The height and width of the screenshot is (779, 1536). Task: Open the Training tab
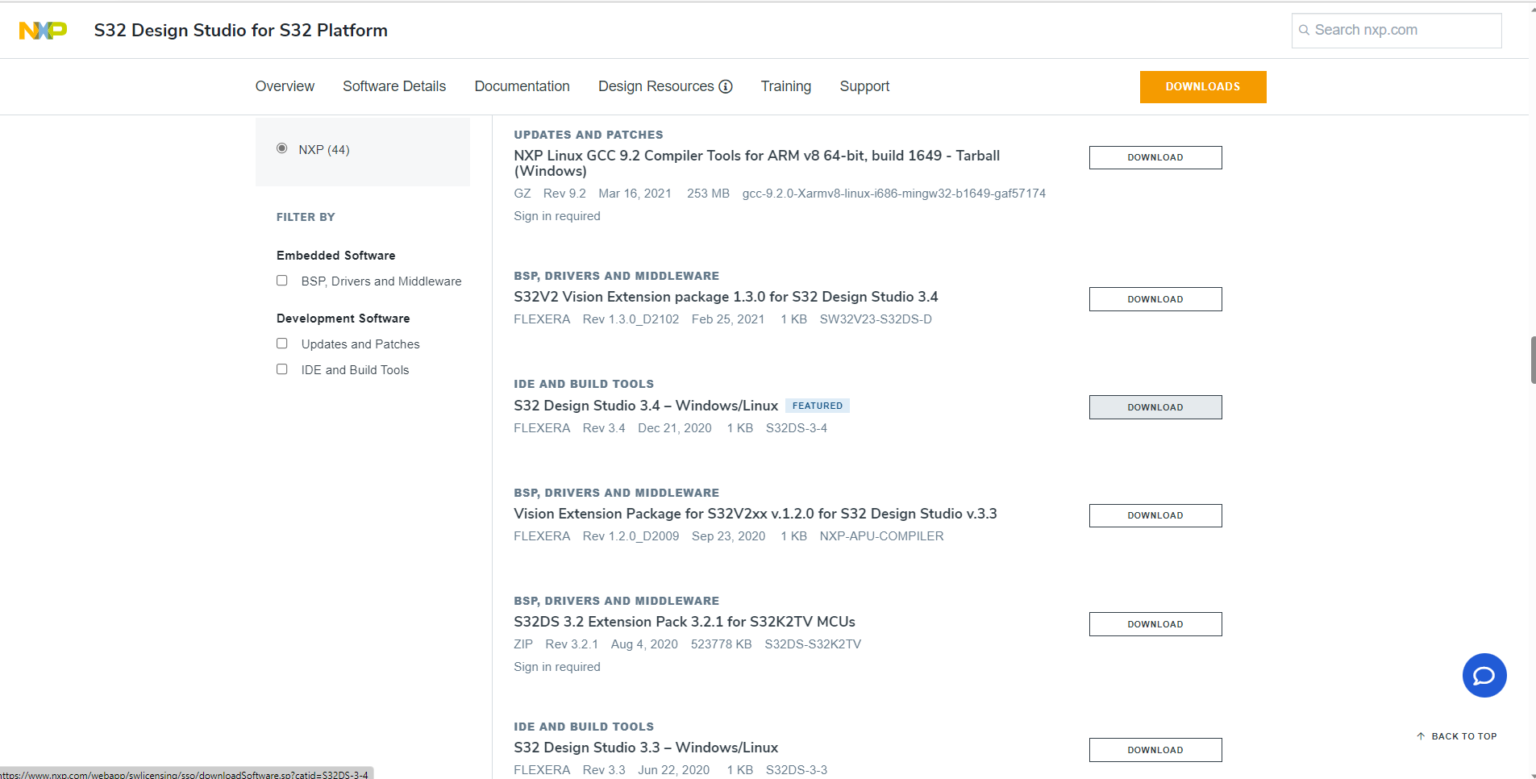[x=786, y=87]
